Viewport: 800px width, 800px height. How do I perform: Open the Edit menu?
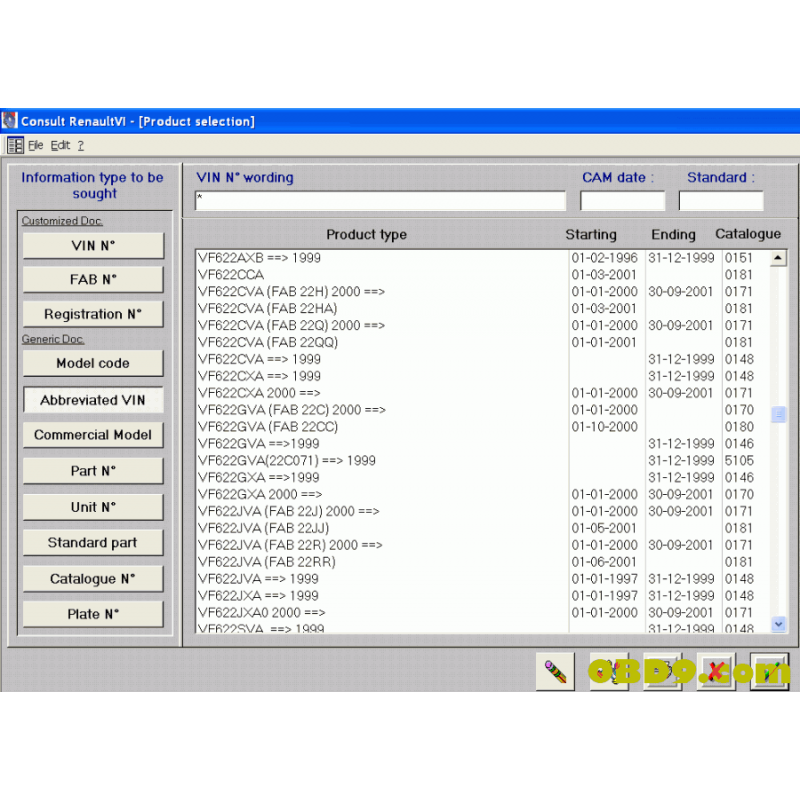(x=60, y=145)
